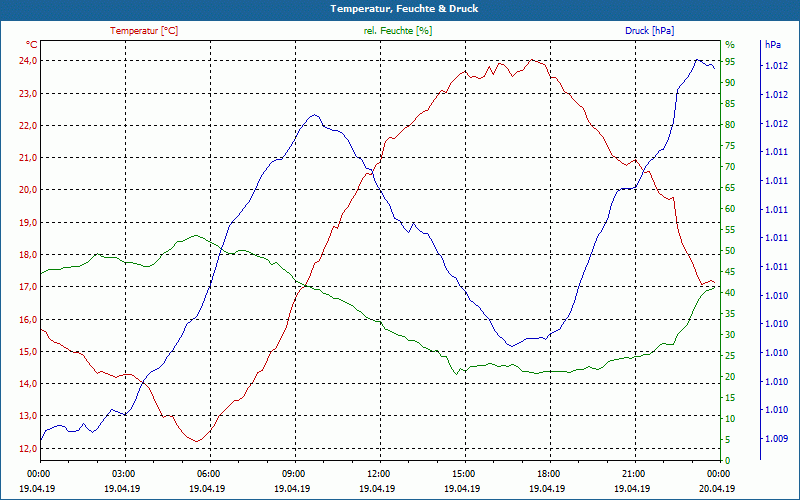Click the 25 humidity axis value
Viewport: 800px width, 500px height.
click(730, 356)
